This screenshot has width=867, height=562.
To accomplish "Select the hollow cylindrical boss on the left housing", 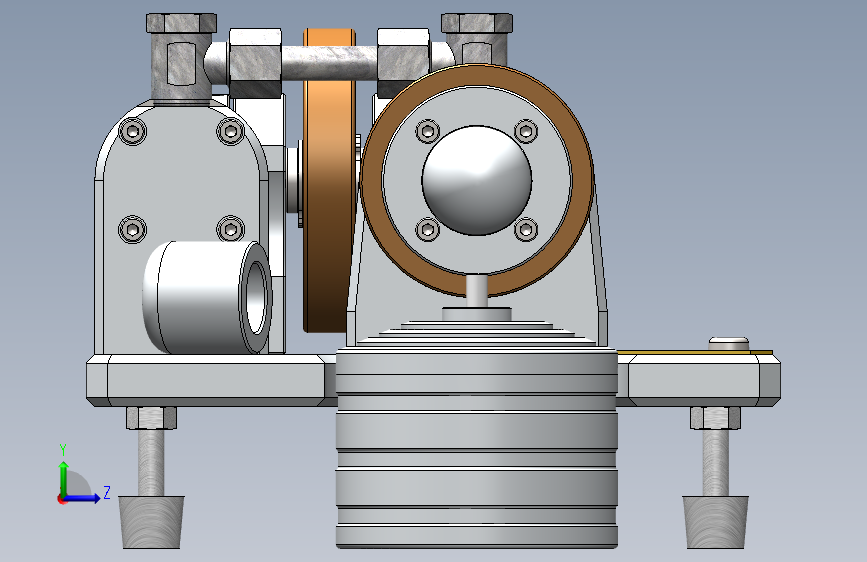I will click(x=207, y=297).
